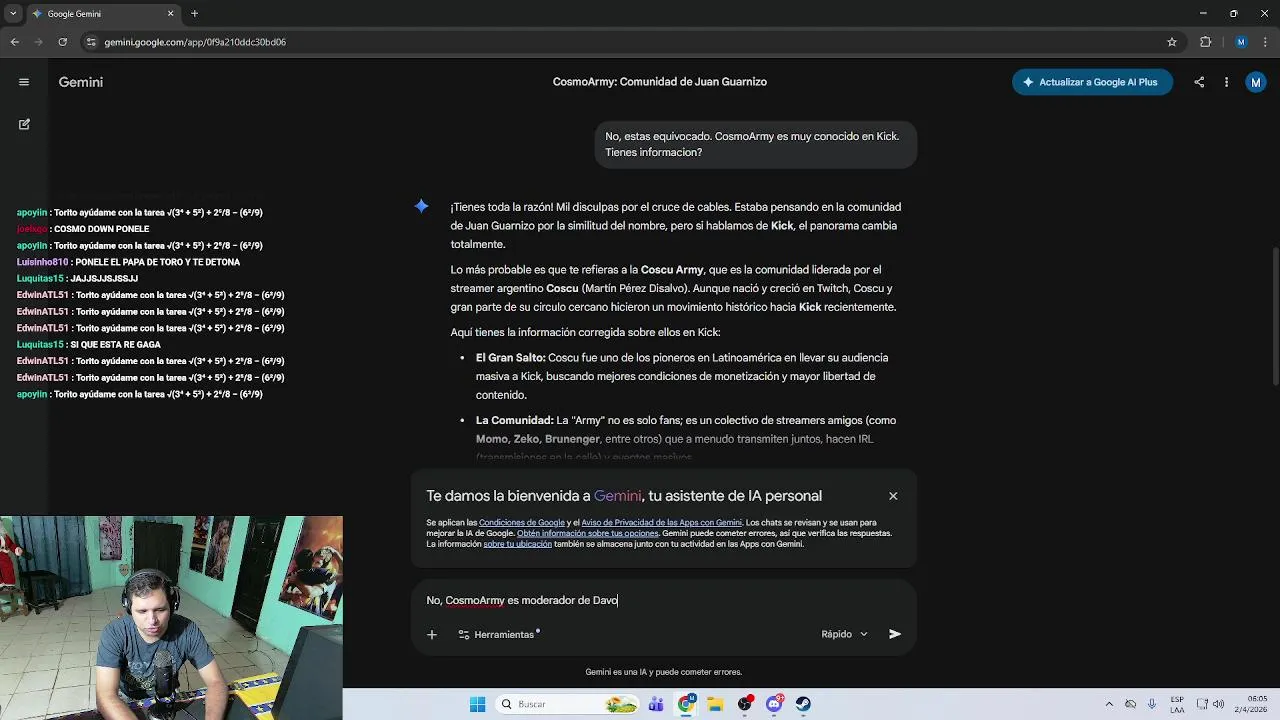
Task: Open the Chrome three-dot menu
Action: [x=1265, y=42]
